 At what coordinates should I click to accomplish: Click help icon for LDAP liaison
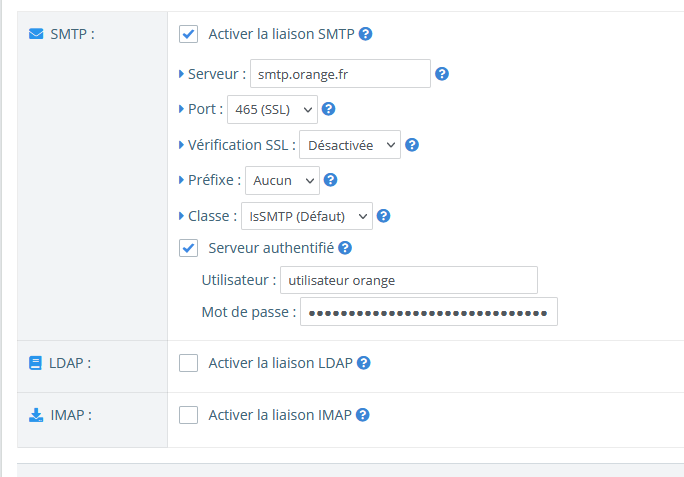point(364,363)
